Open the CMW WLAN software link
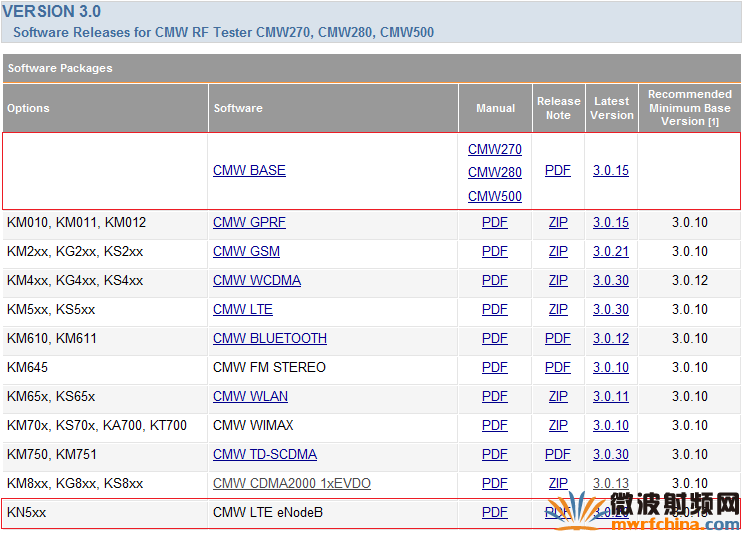The height and width of the screenshot is (536, 744). tap(250, 396)
